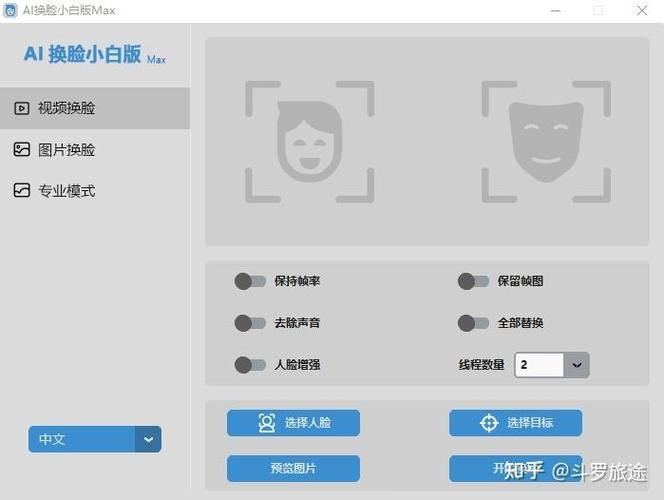Close the AI换脸小白版Max window

point(641,10)
